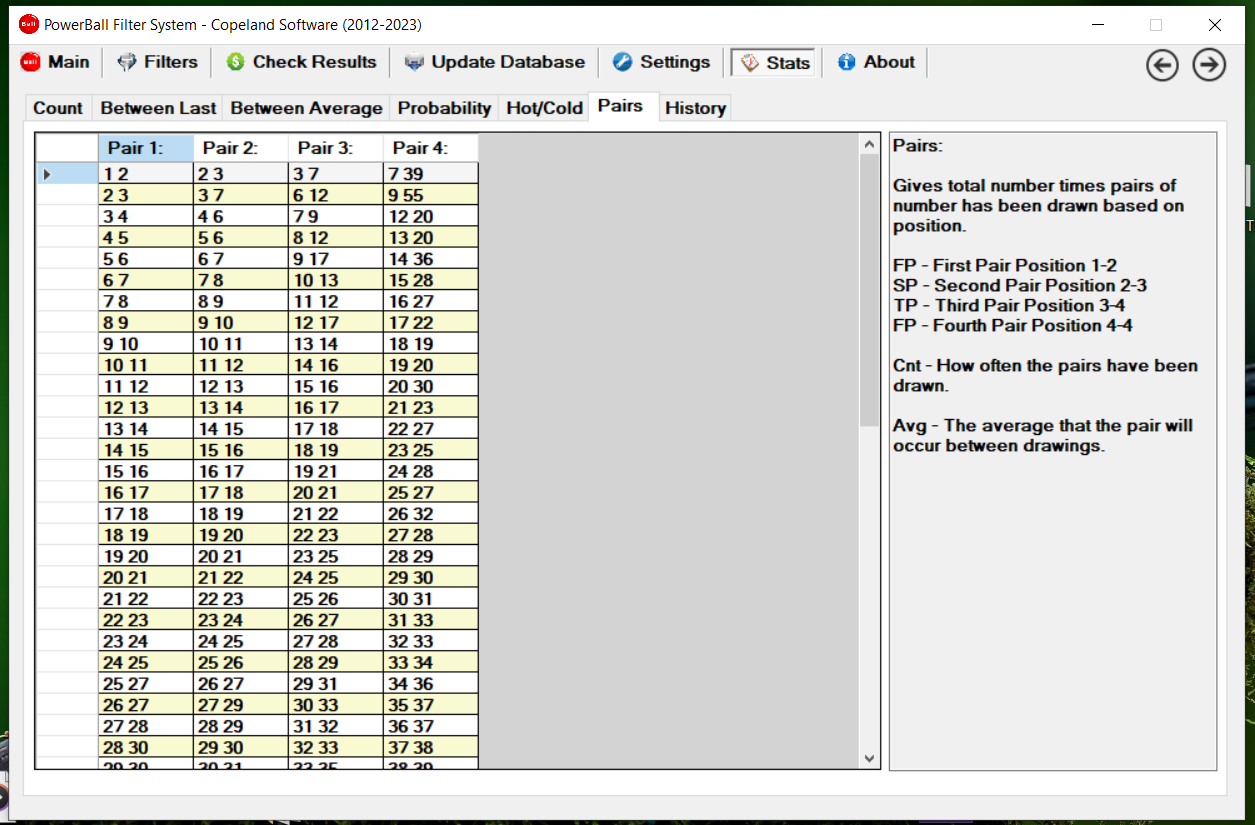Select cell '9 55' in Pair 4 column
1255x825 pixels.
pos(431,195)
